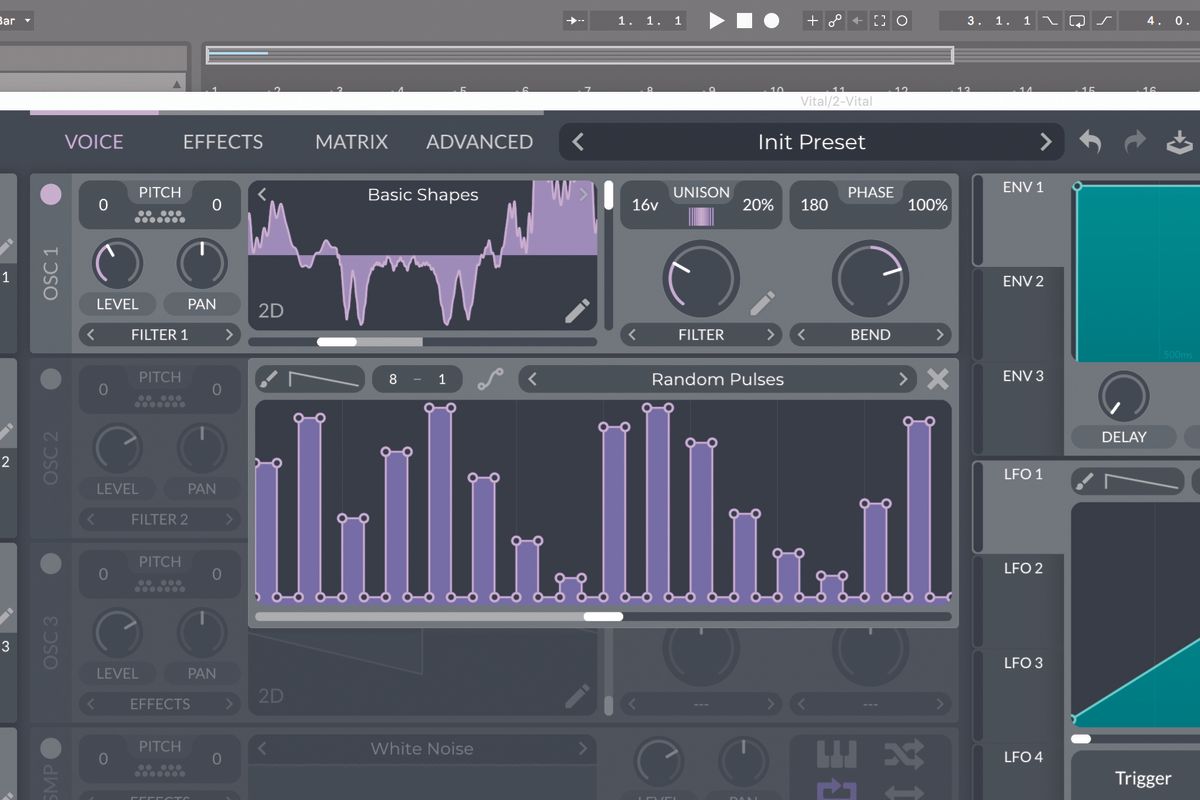Enable OSC 2 with its power toggle
The height and width of the screenshot is (800, 1200).
coord(50,379)
